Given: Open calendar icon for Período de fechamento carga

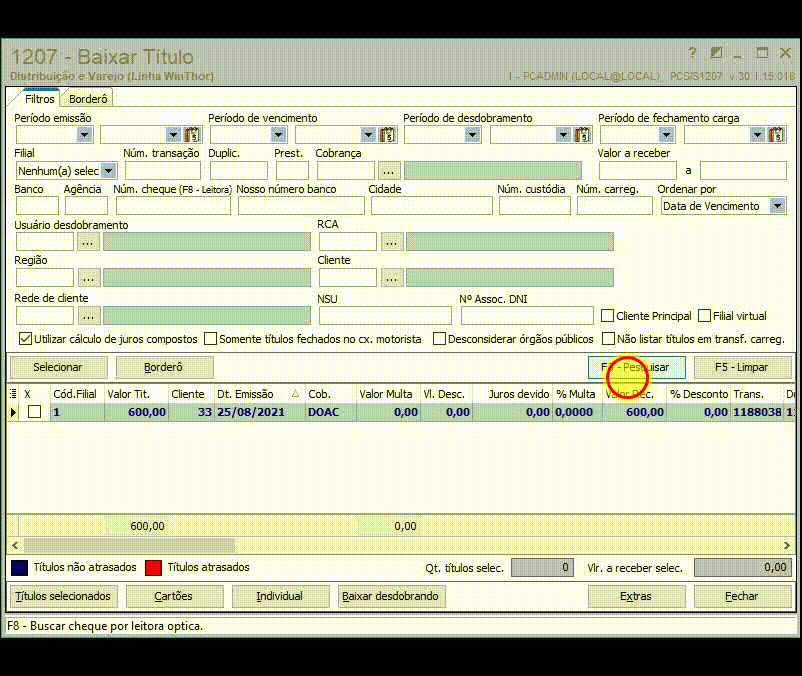Looking at the screenshot, I should [x=776, y=135].
